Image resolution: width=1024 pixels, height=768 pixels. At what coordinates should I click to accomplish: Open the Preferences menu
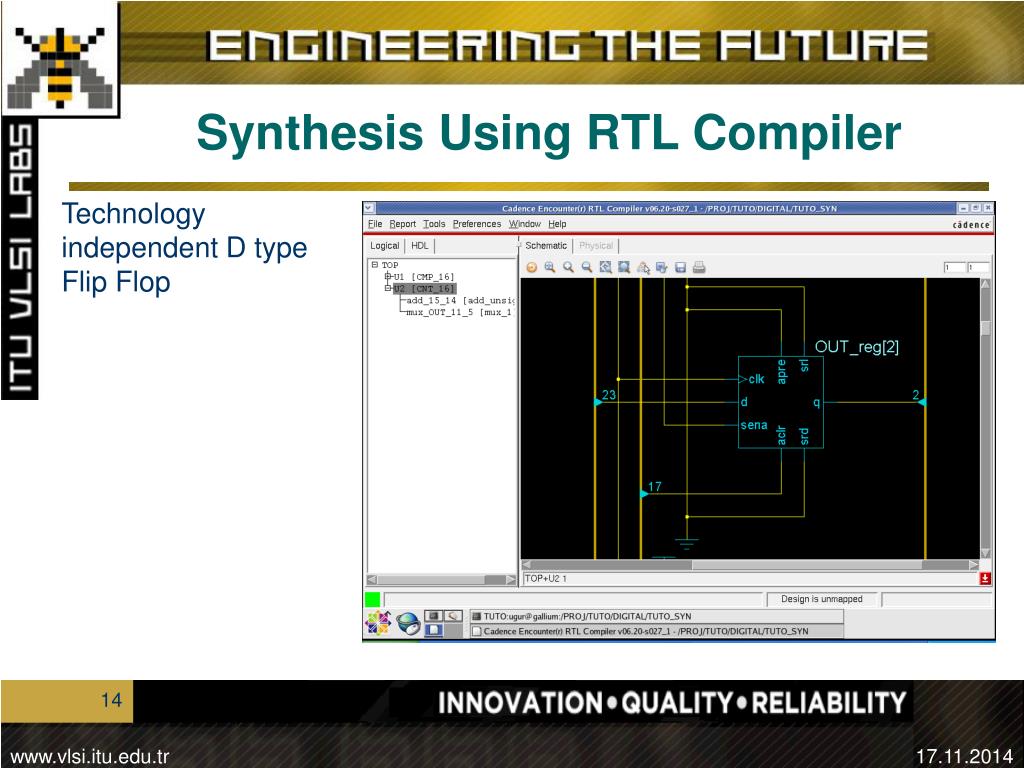[477, 224]
